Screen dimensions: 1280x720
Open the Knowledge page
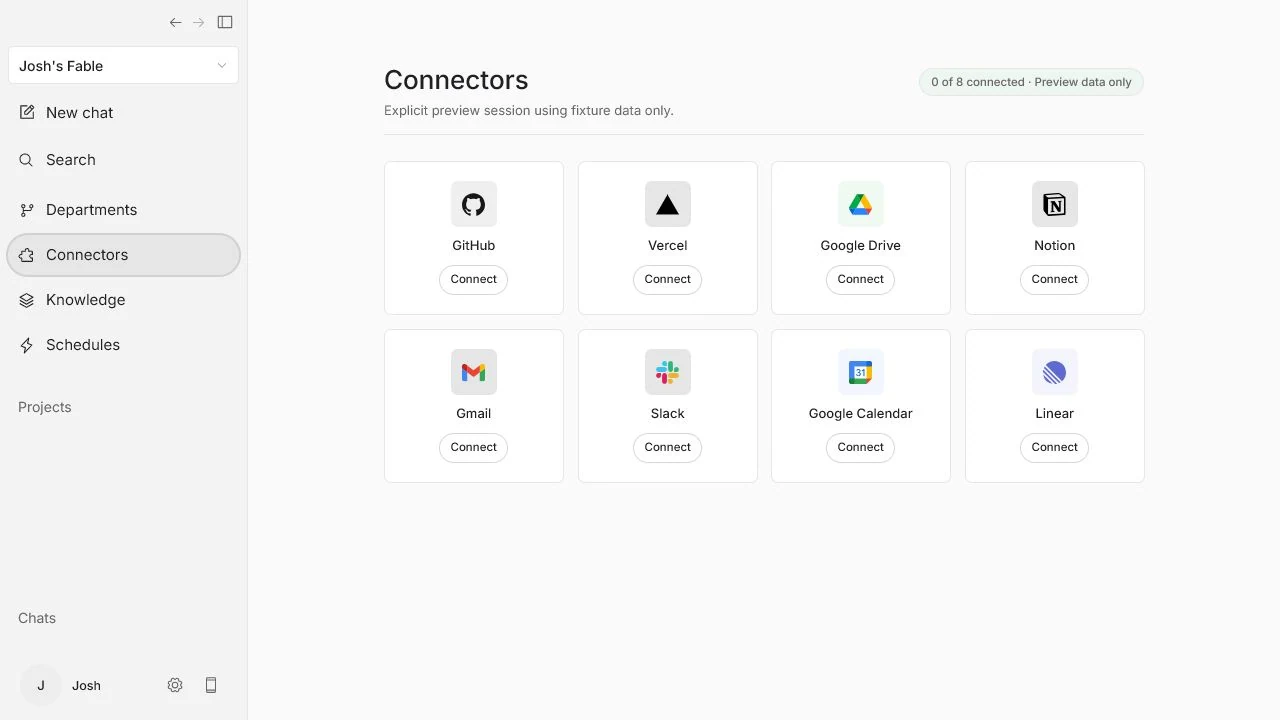tap(123, 299)
